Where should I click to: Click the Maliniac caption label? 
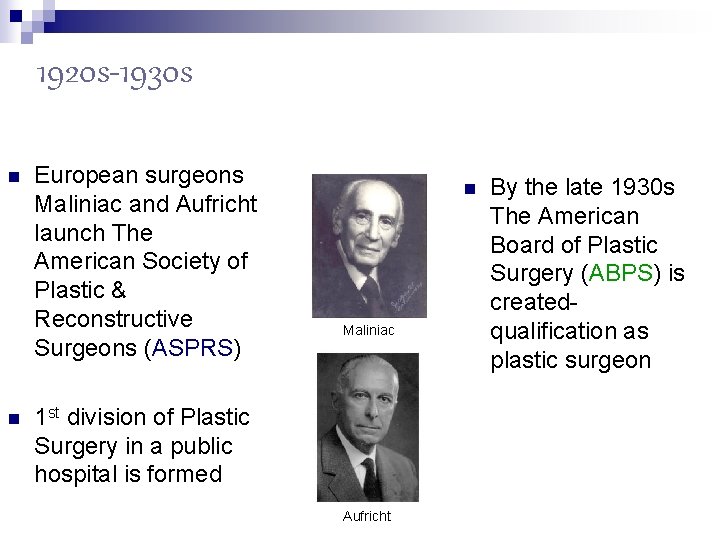coord(368,330)
